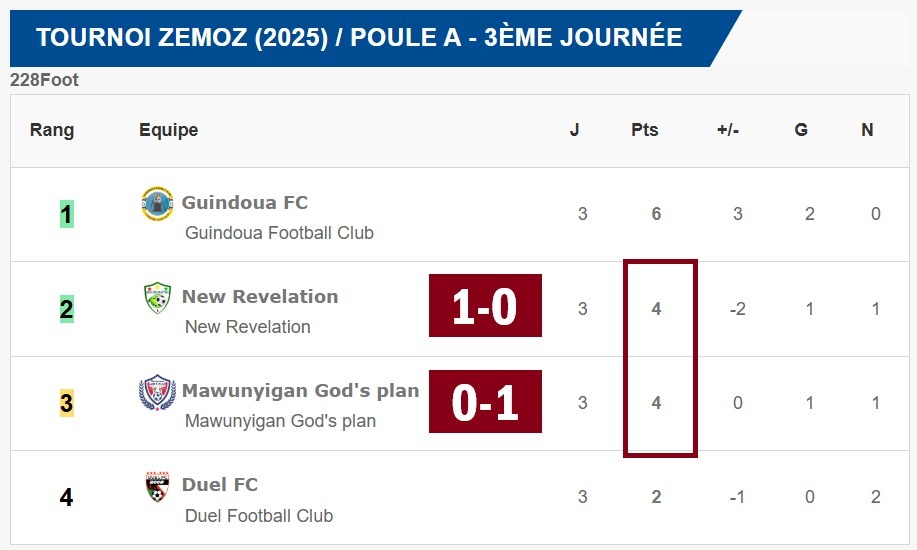Sort the table by Pts column
Screen dimensions: 917x550
(x=645, y=130)
